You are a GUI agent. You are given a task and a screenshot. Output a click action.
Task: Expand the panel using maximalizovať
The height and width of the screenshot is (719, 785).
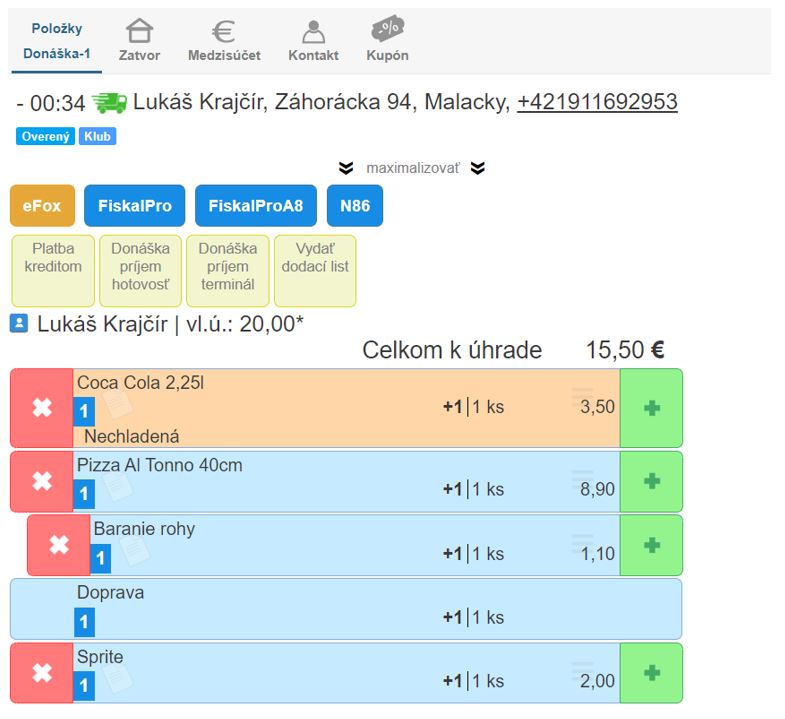coord(412,168)
